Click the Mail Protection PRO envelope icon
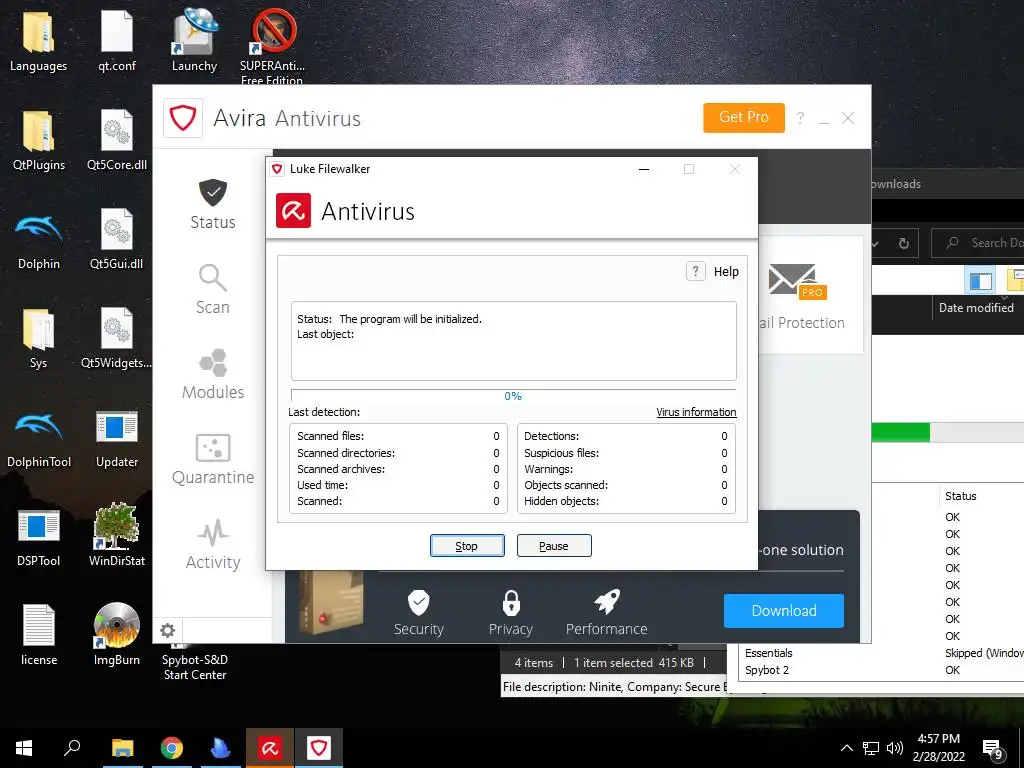The image size is (1024, 768). tap(797, 281)
